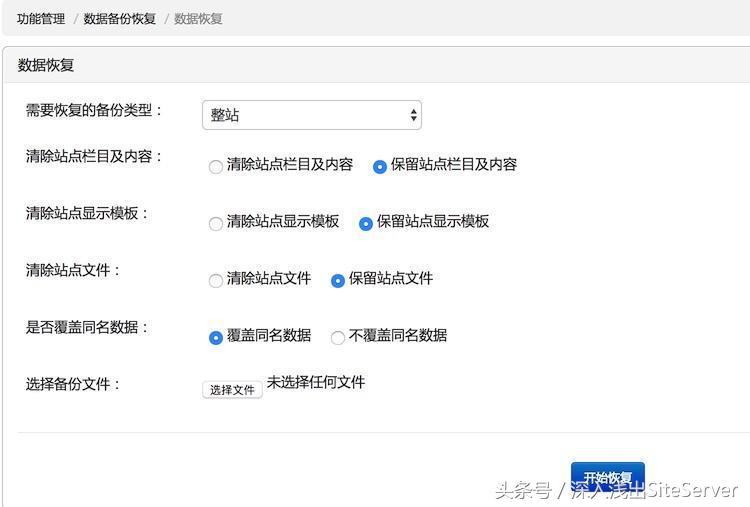The image size is (750, 507).
Task: Click the 数据恢复 panel heading
Action: (46, 65)
